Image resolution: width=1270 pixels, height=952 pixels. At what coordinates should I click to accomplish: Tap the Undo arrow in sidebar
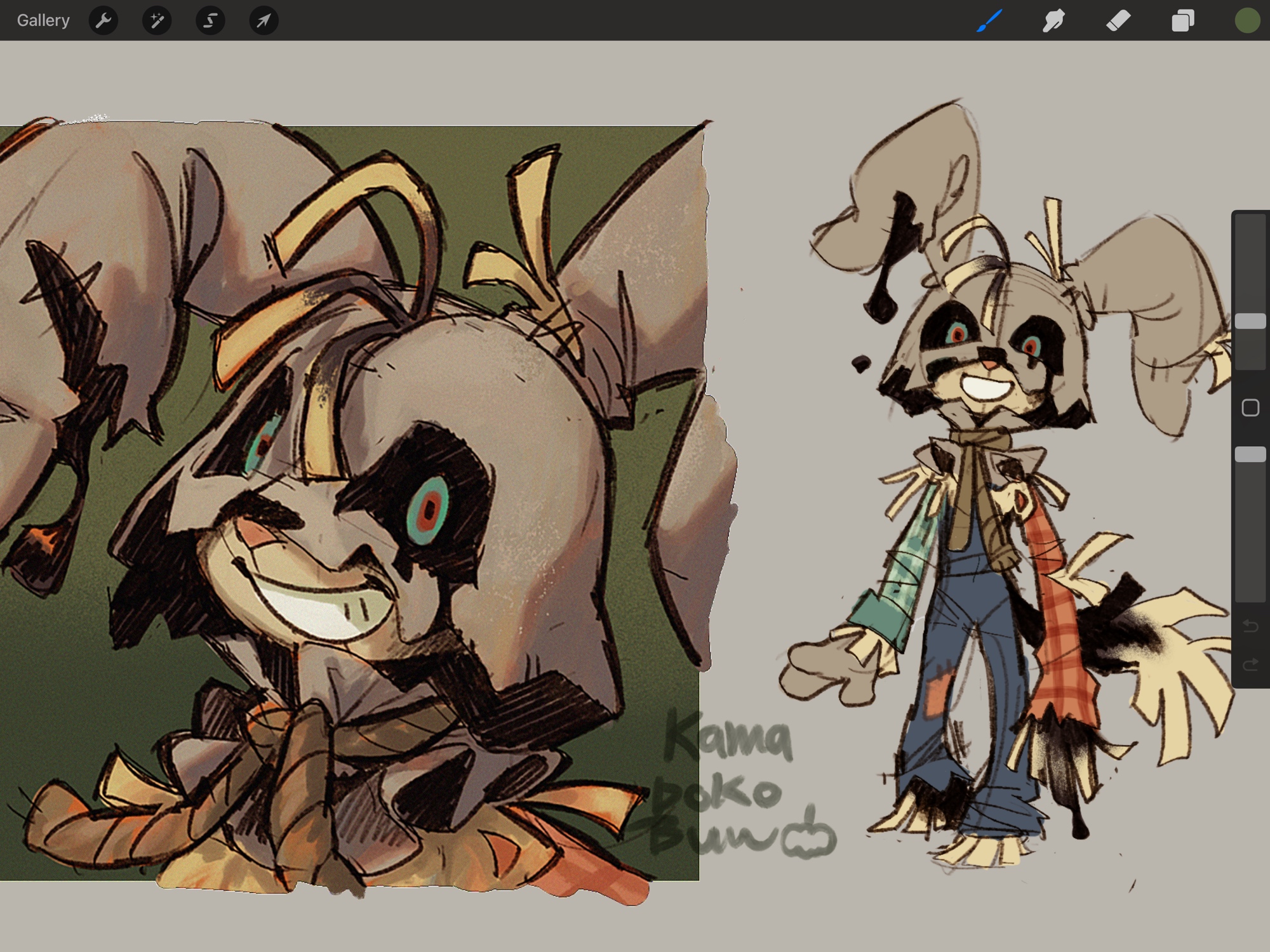coord(1250,627)
